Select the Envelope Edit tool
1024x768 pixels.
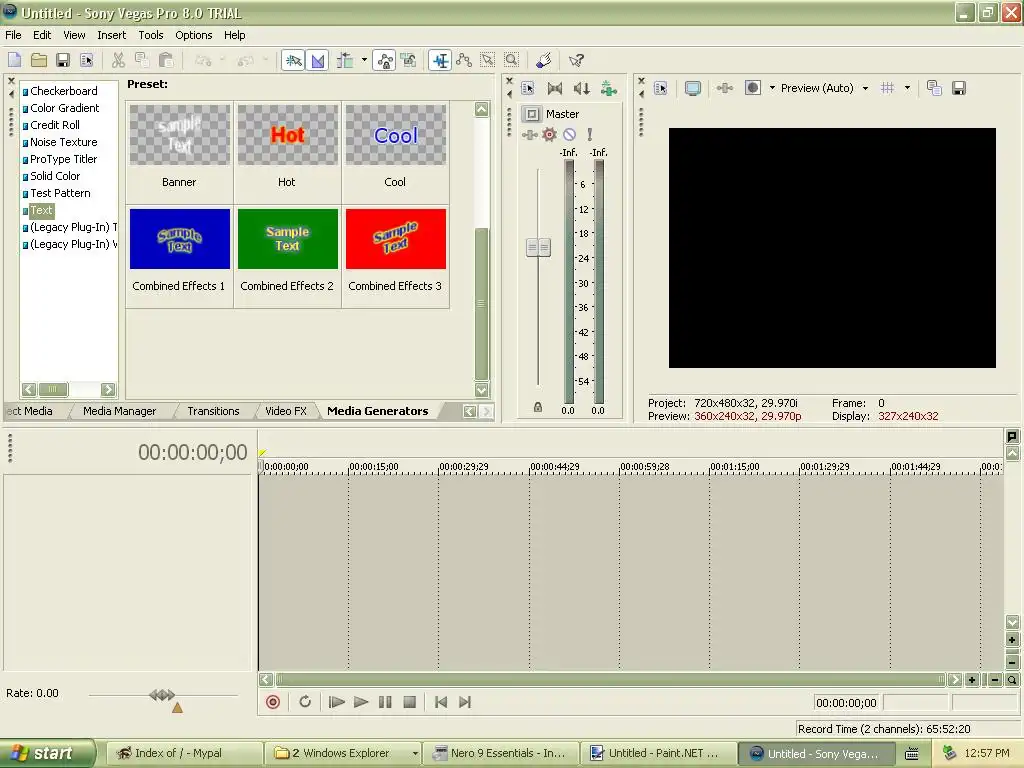click(464, 61)
